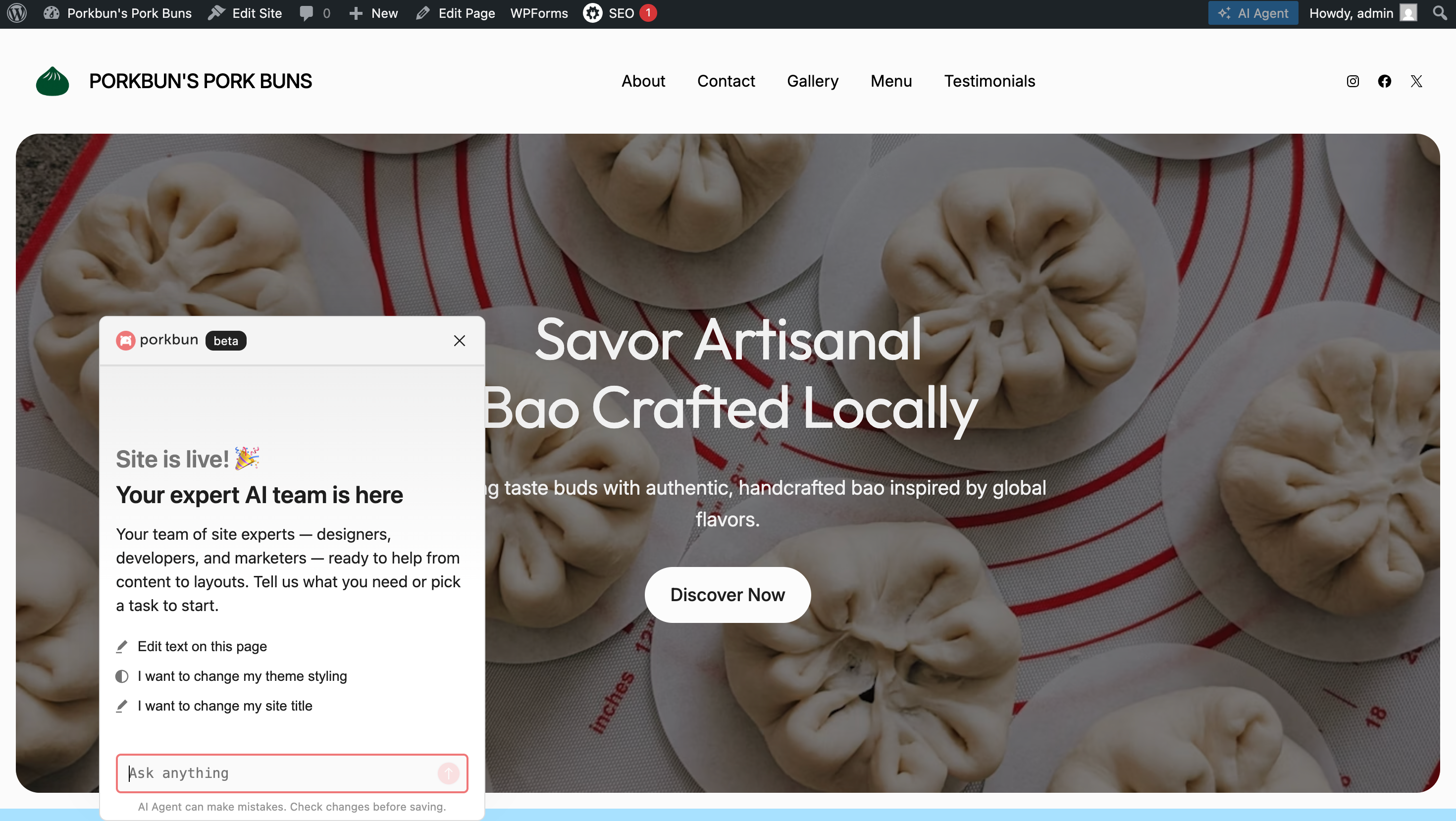Click the AI Agent mistakes disclaimer text
The image size is (1456, 821).
tap(292, 807)
